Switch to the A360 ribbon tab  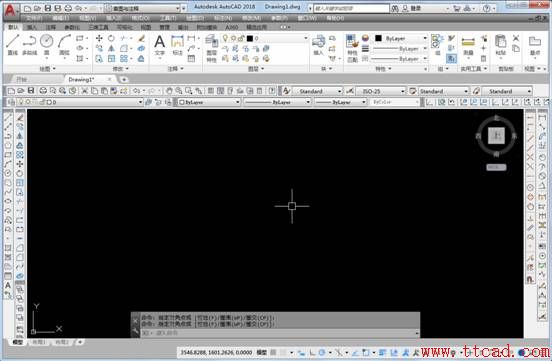pyautogui.click(x=231, y=27)
